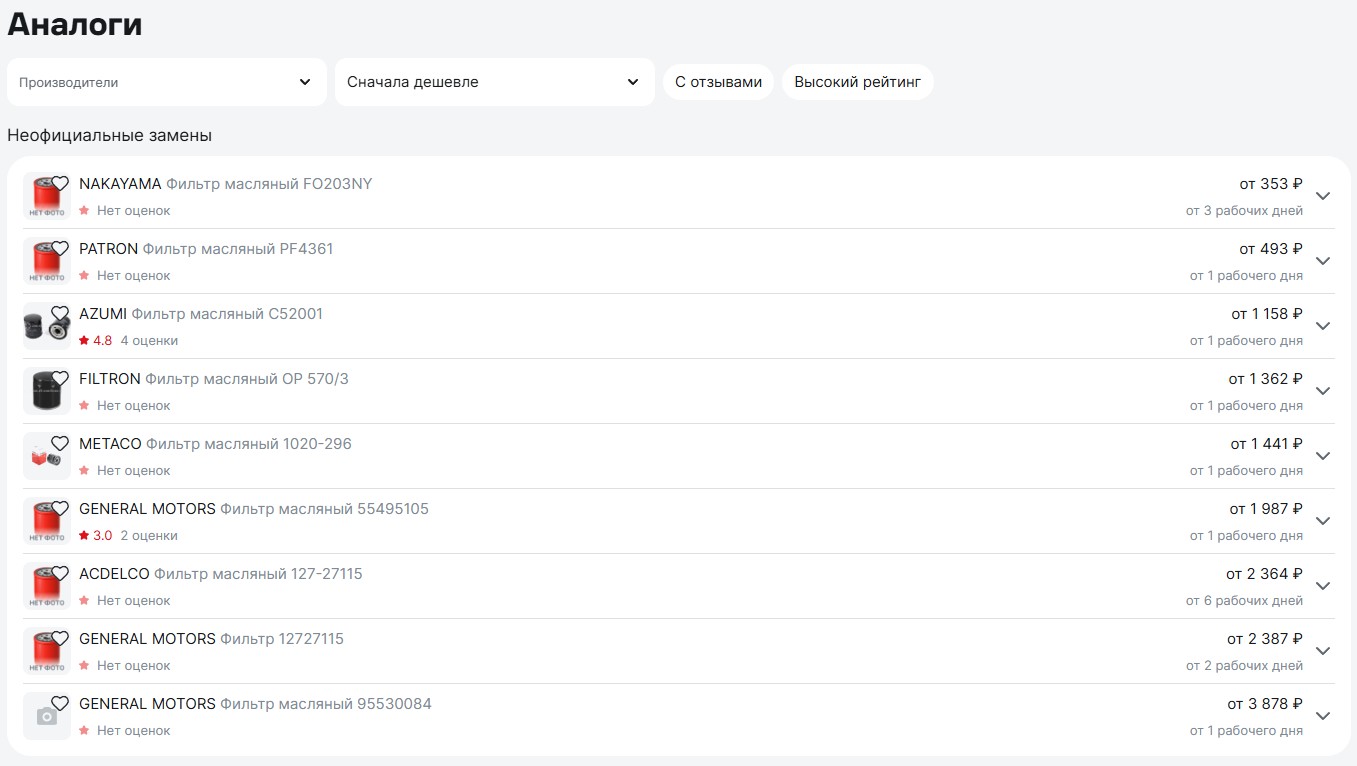The image size is (1357, 766).
Task: Click price от 1 158 ₽
Action: (1267, 314)
